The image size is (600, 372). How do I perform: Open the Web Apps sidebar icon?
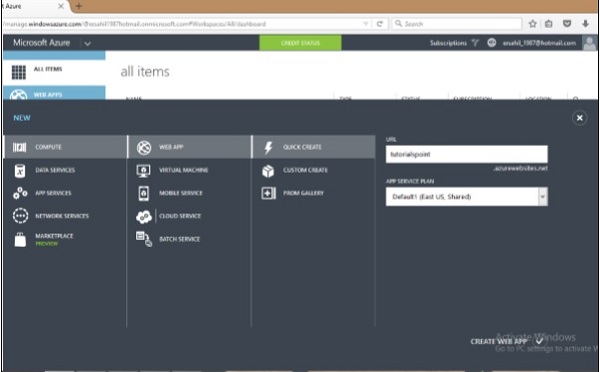tap(18, 95)
